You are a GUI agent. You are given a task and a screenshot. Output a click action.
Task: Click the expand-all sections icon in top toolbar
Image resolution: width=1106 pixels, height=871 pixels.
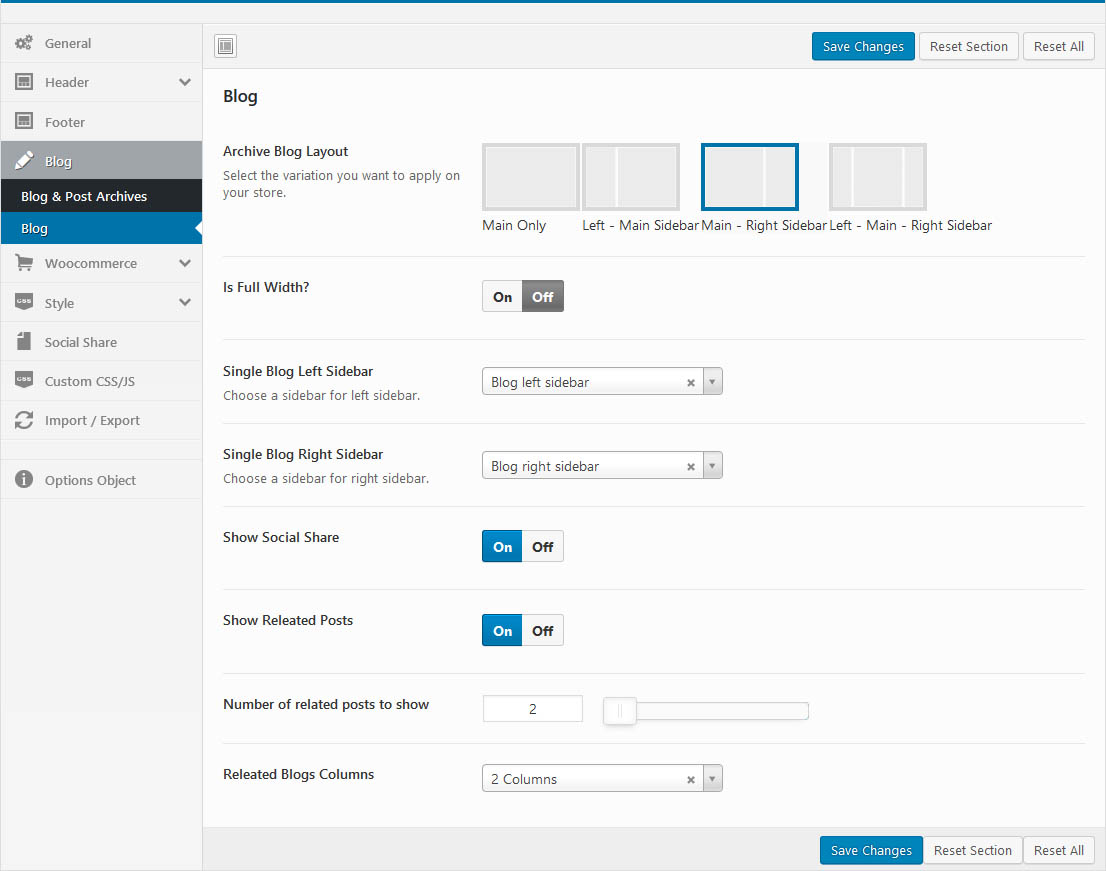click(x=226, y=46)
